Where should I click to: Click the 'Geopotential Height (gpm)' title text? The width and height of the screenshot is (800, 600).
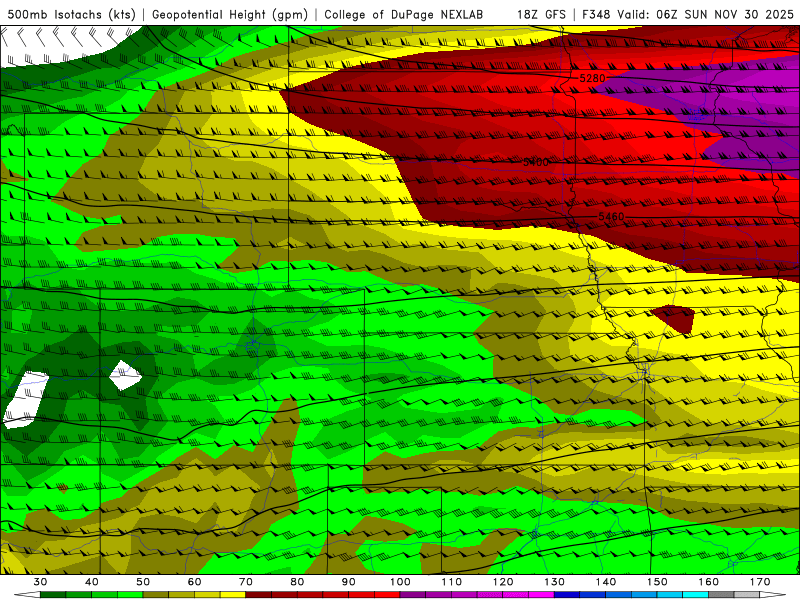tap(230, 15)
